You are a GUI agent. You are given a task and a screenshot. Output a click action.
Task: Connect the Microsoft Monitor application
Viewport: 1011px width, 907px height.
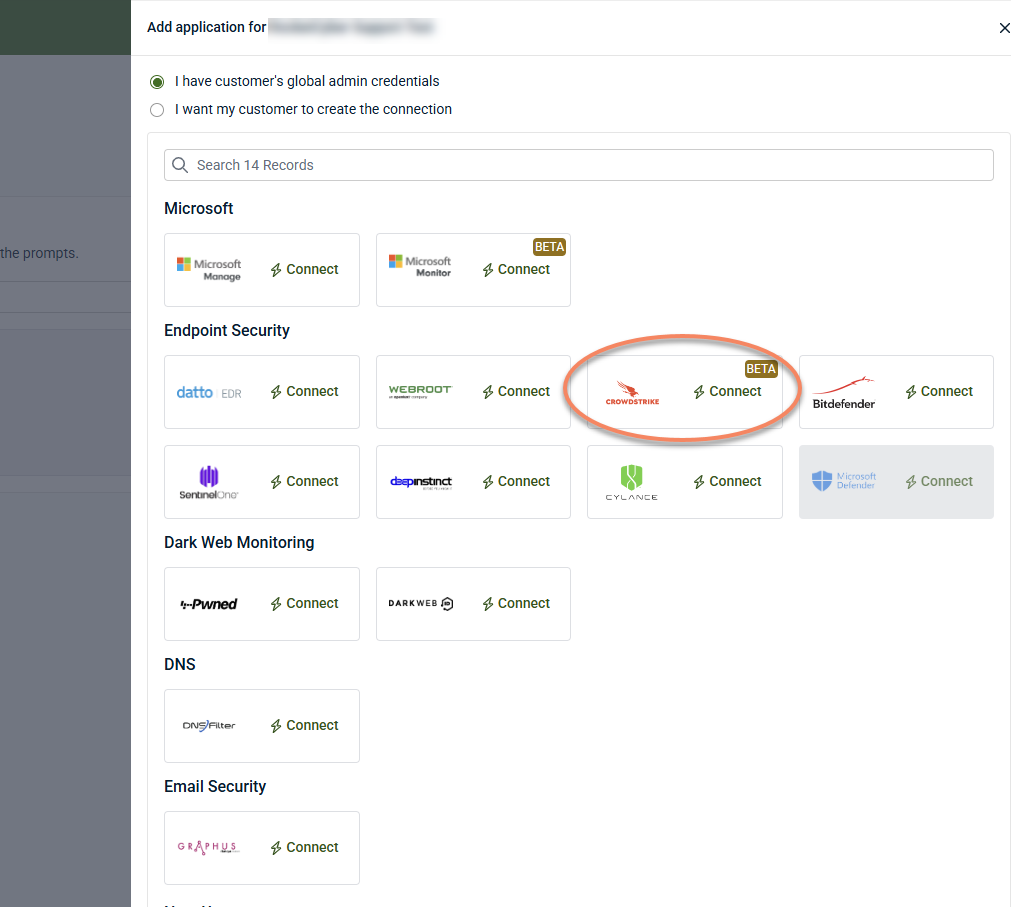516,269
